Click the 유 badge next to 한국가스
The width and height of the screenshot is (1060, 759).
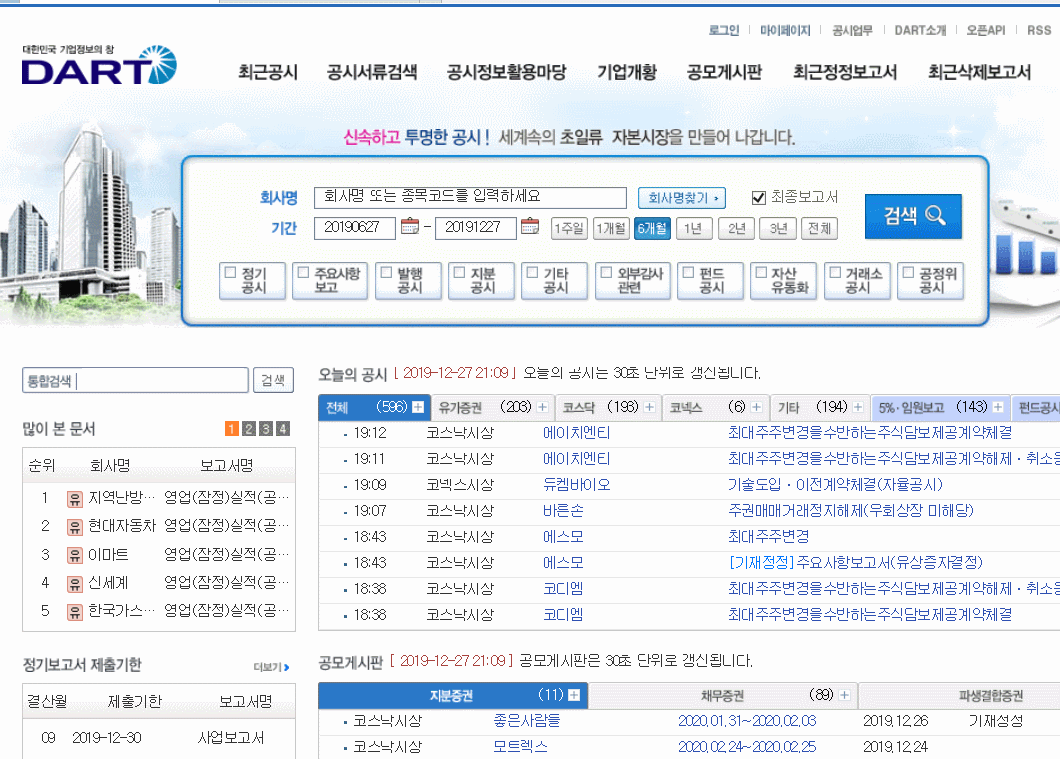[74, 612]
